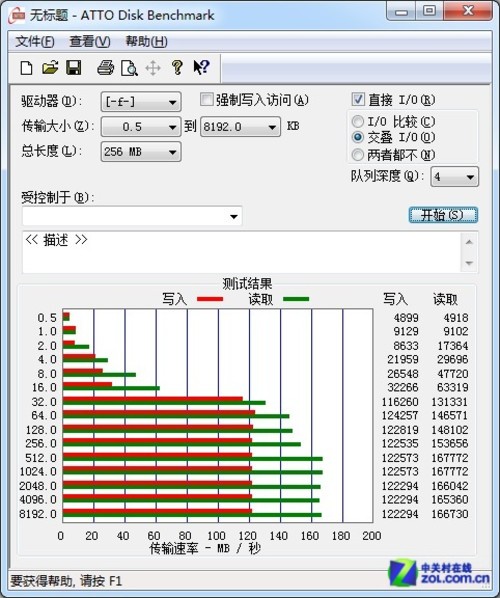The width and height of the screenshot is (500, 598).
Task: Open About via question mark icon
Action: [177, 68]
